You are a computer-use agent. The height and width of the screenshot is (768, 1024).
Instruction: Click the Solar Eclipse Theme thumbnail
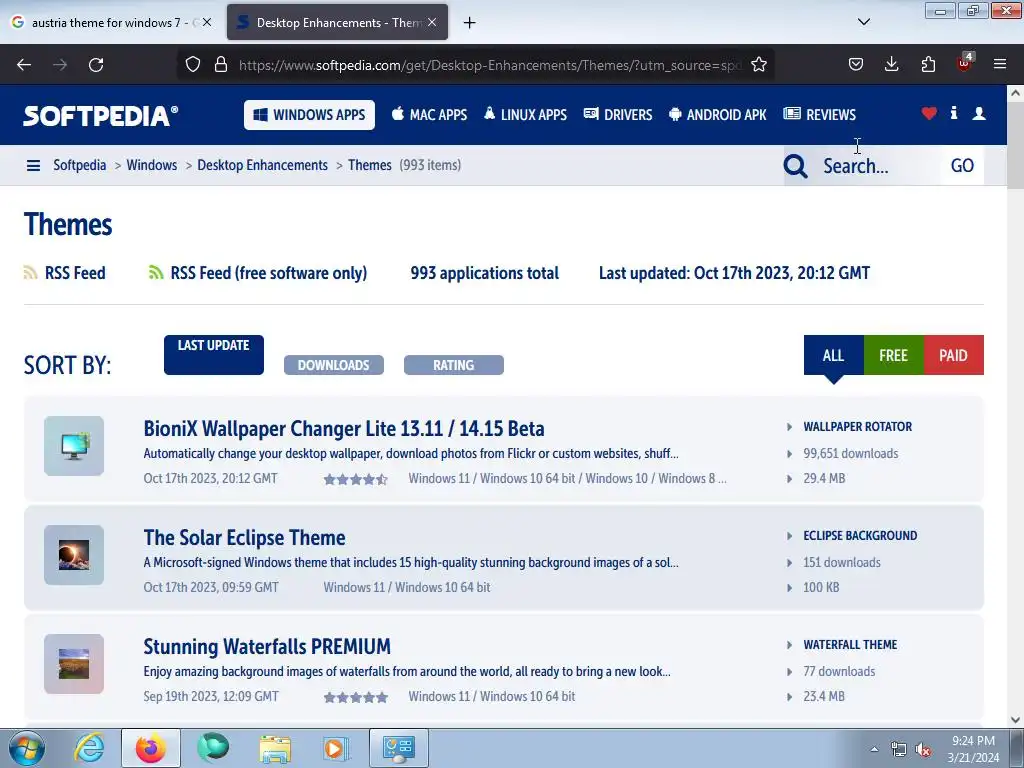coord(74,555)
